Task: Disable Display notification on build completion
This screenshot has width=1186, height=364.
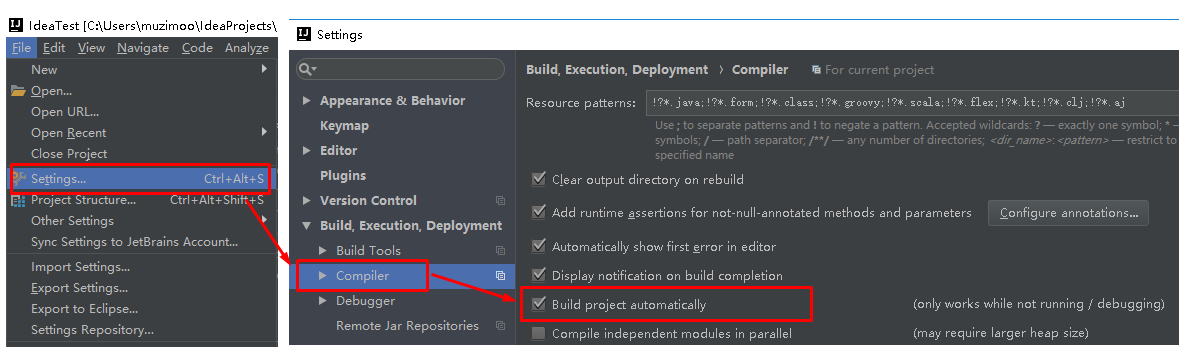Action: click(539, 275)
